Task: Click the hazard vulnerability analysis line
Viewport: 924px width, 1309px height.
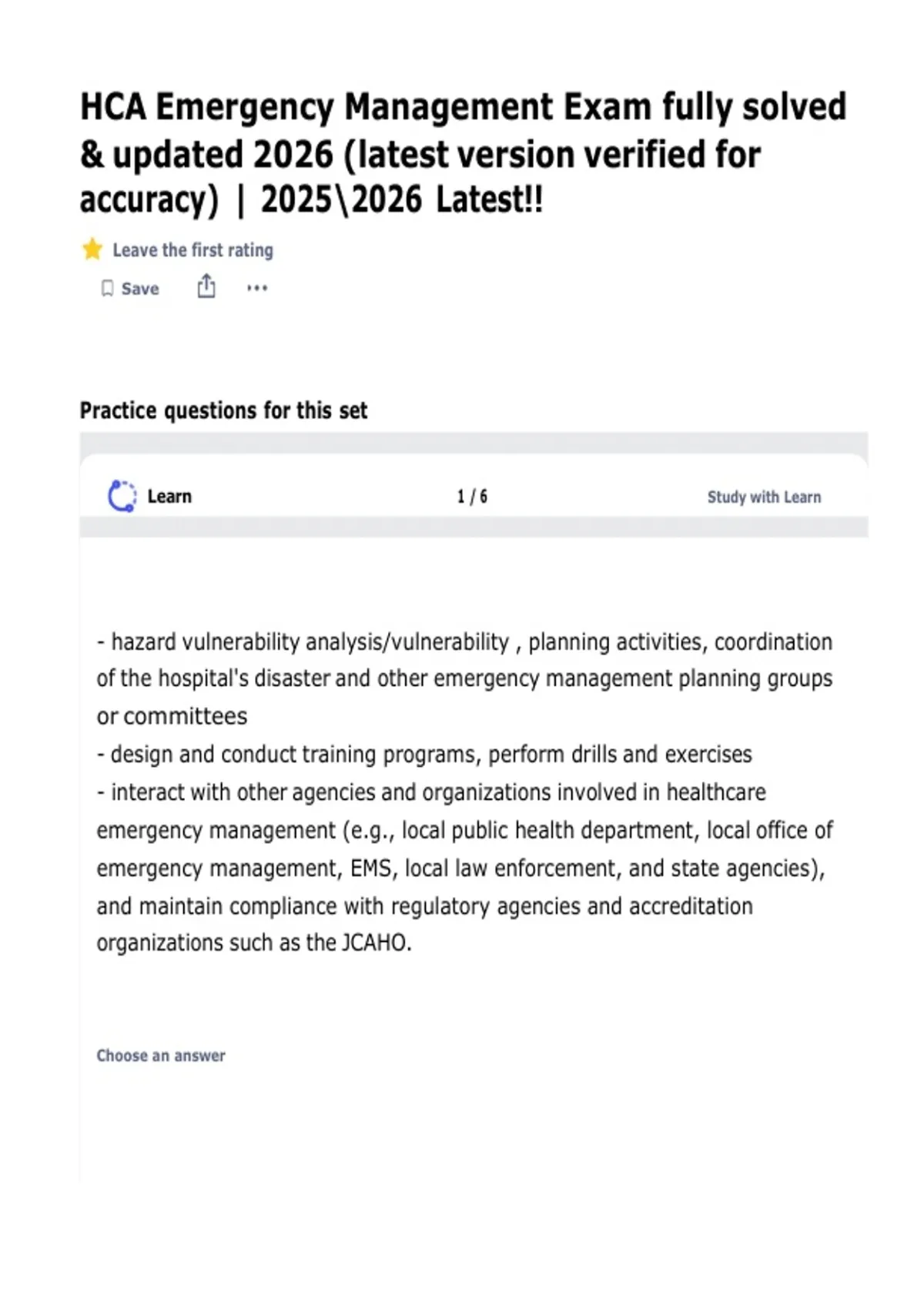Action: [464, 641]
